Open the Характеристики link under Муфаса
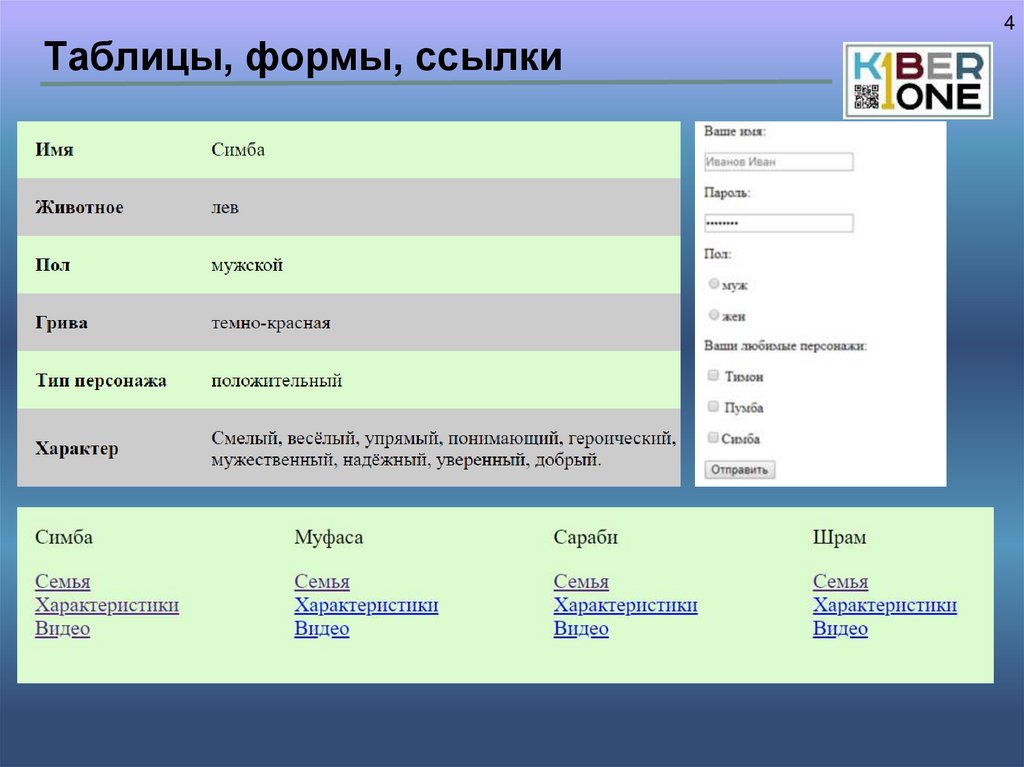1024x767 pixels. 366,605
